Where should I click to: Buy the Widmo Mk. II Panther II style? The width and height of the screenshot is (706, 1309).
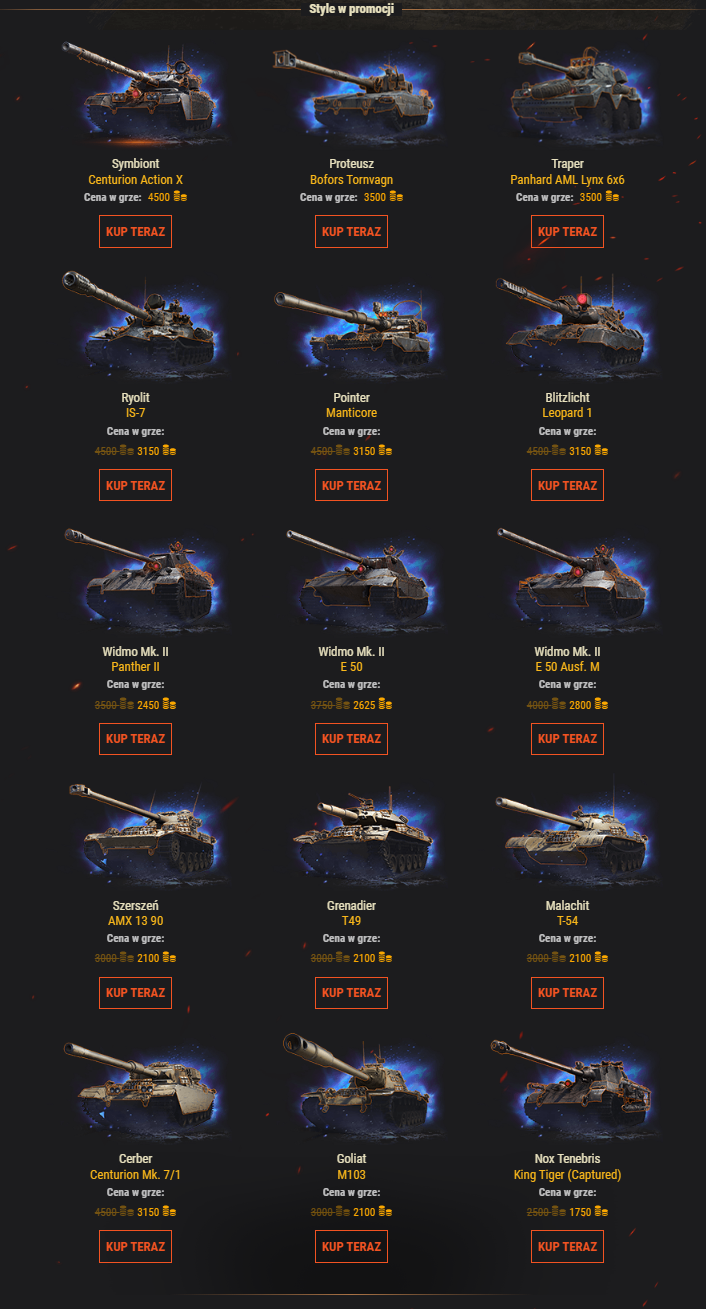(x=136, y=739)
